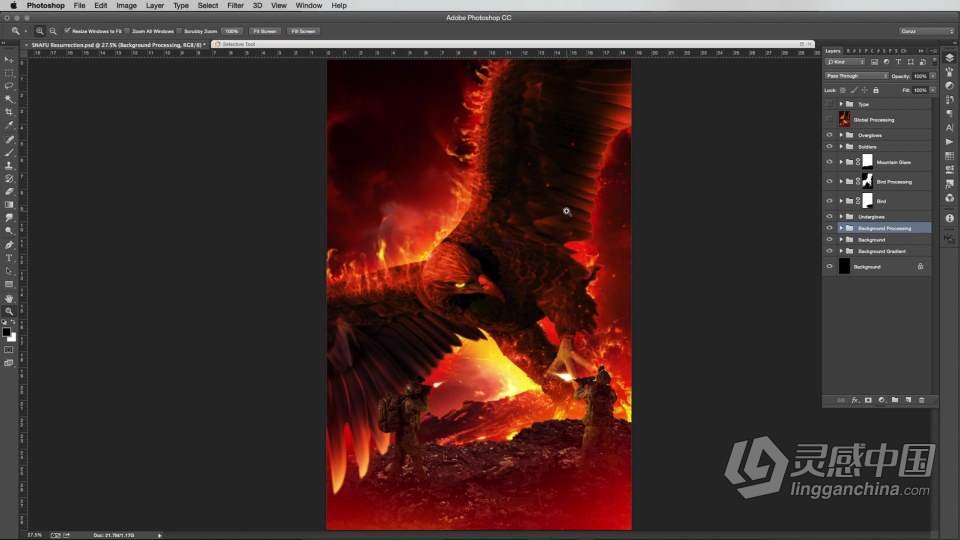This screenshot has height=540, width=960.
Task: Click the Bird Processing layer mask thumbnail
Action: 868,181
